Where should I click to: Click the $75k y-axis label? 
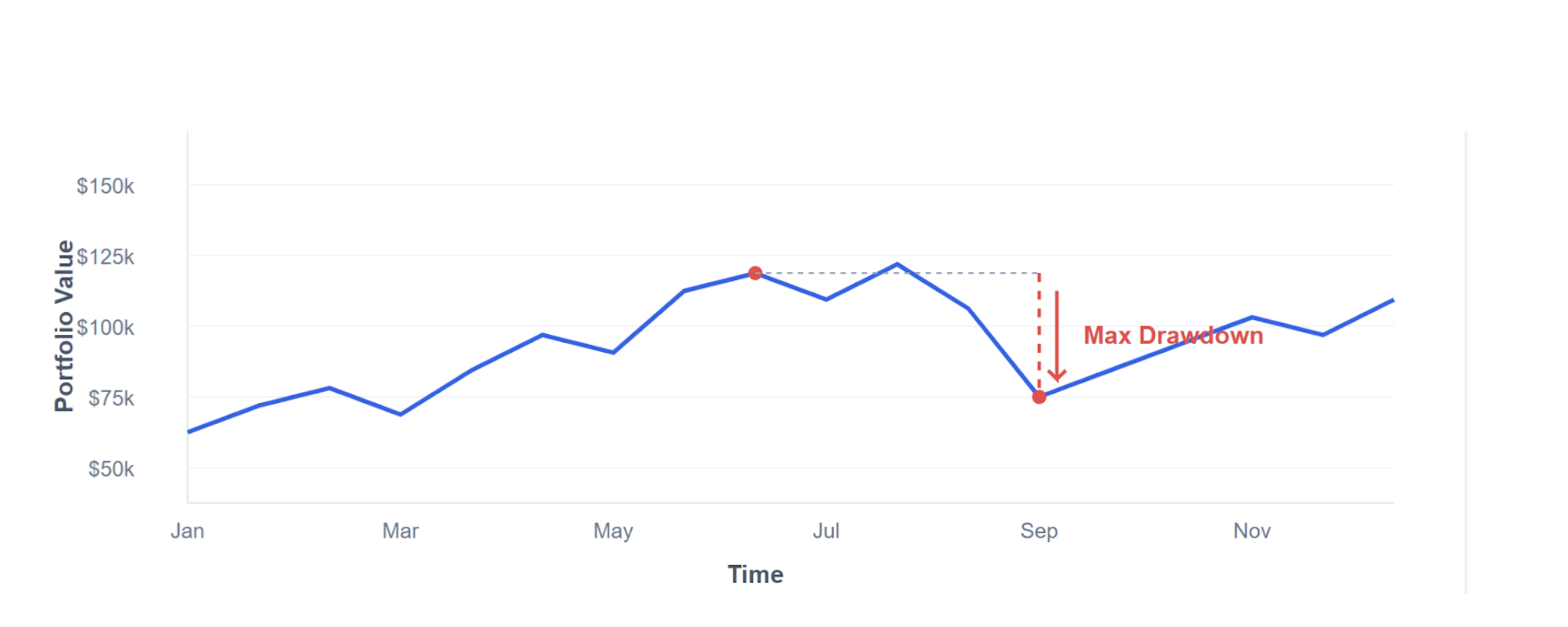click(x=111, y=398)
